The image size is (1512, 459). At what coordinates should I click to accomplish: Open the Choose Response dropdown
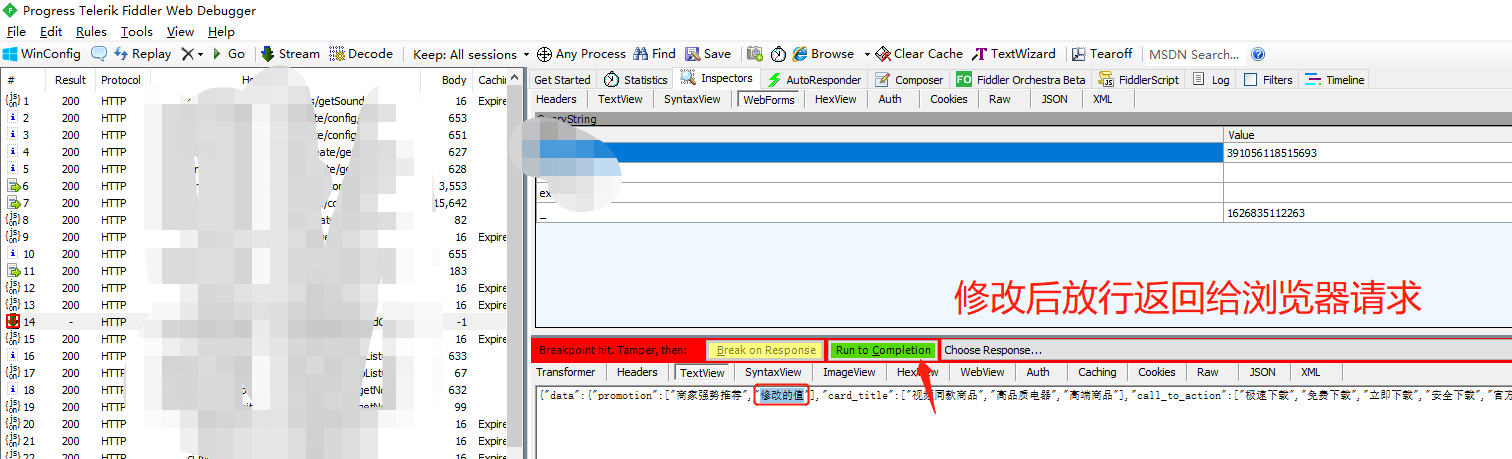[1225, 350]
